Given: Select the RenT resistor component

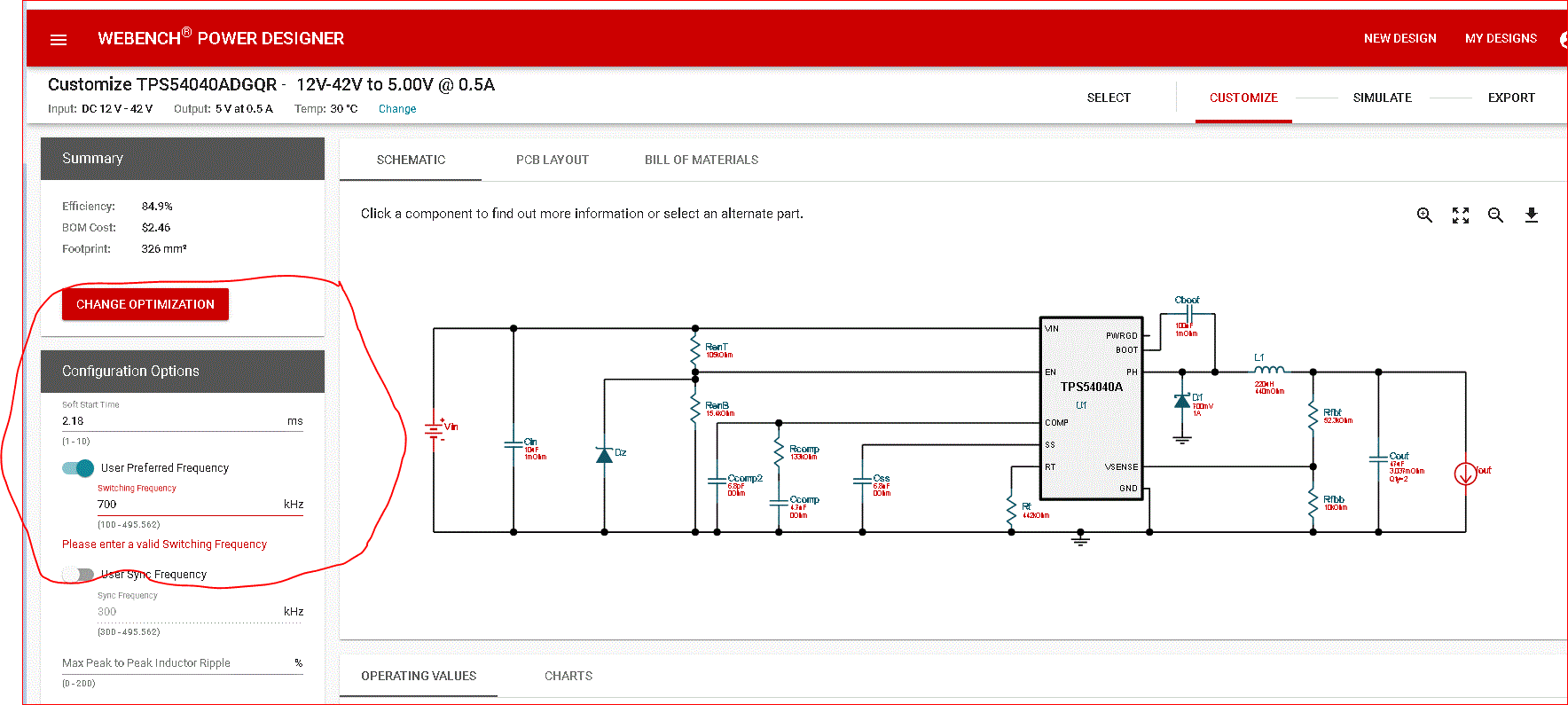Looking at the screenshot, I should (695, 351).
